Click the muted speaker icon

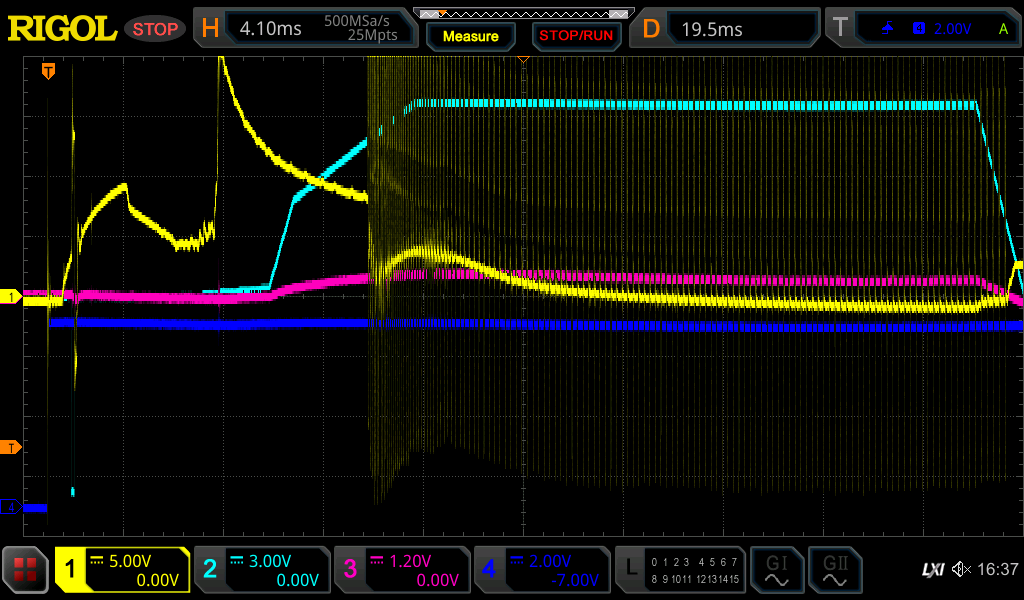(961, 570)
